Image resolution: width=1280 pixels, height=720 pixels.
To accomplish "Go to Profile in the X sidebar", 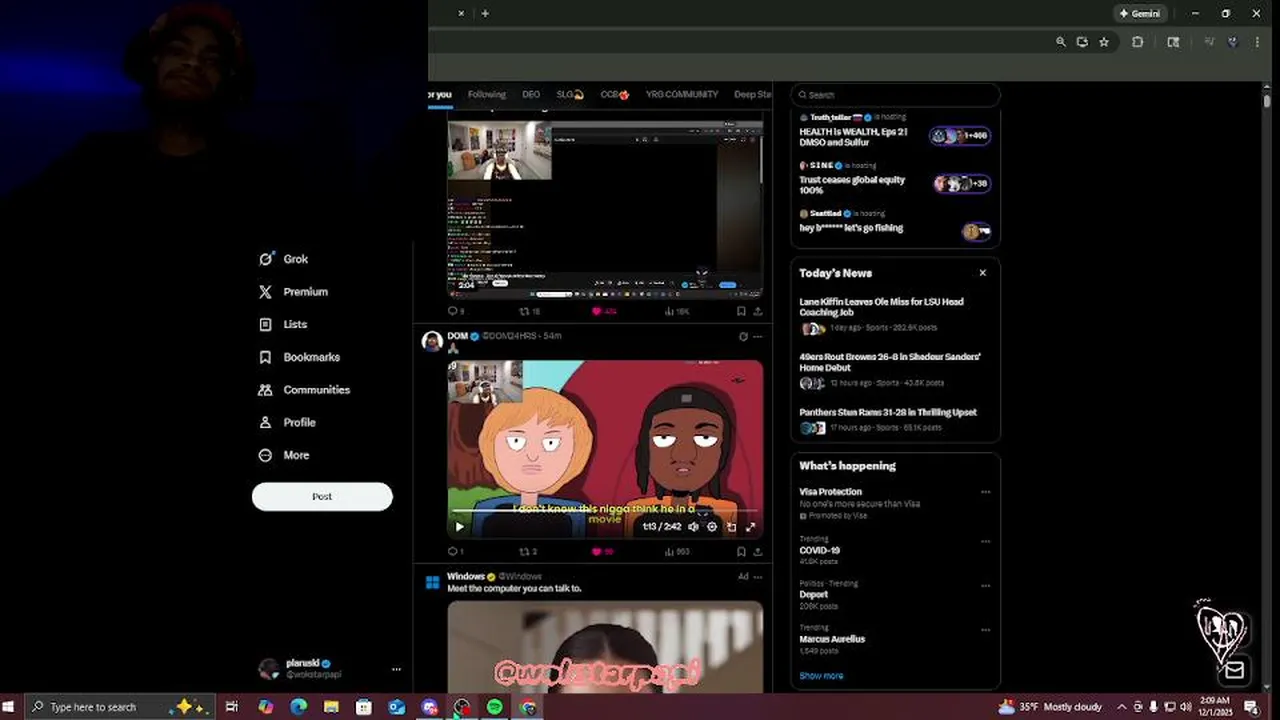I will pos(286,422).
